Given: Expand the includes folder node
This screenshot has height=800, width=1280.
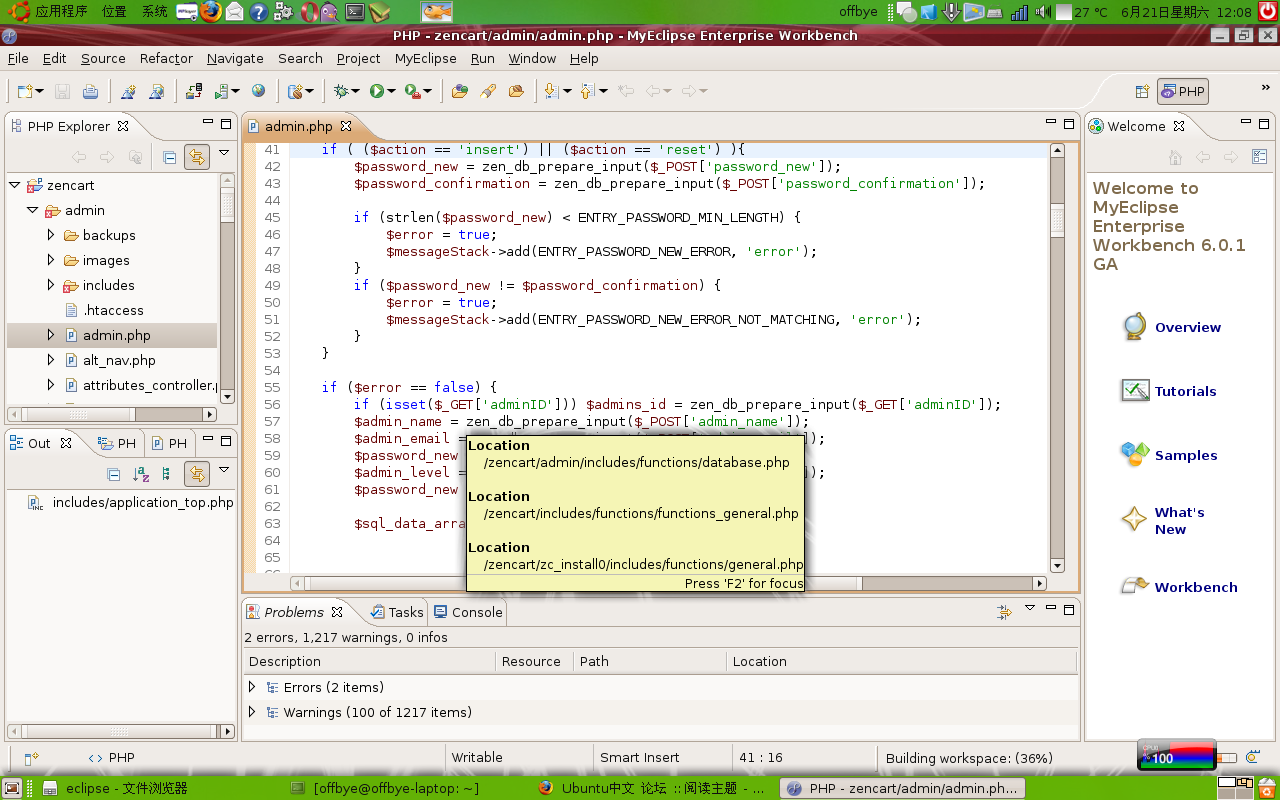Looking at the screenshot, I should (x=51, y=285).
